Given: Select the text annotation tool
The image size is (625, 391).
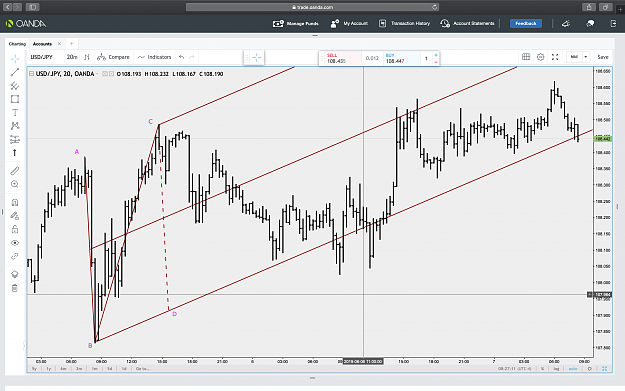Looking at the screenshot, I should pyautogui.click(x=15, y=112).
